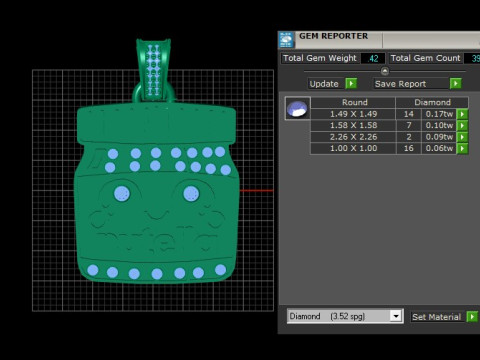
Task: Click green arrow beside Save Report
Action: (x=456, y=83)
